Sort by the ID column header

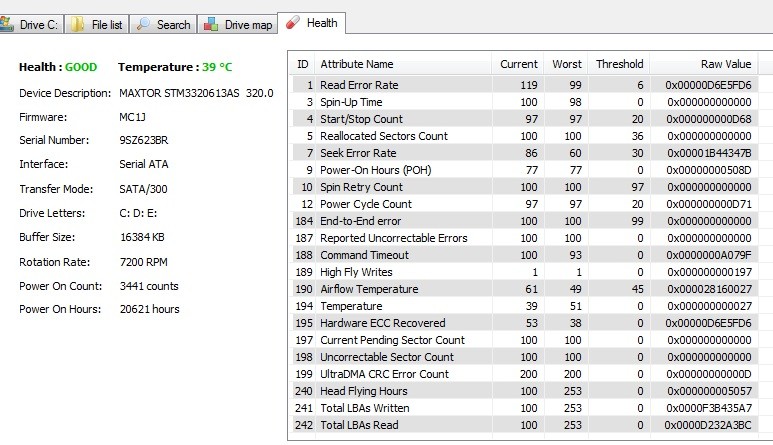[x=303, y=64]
